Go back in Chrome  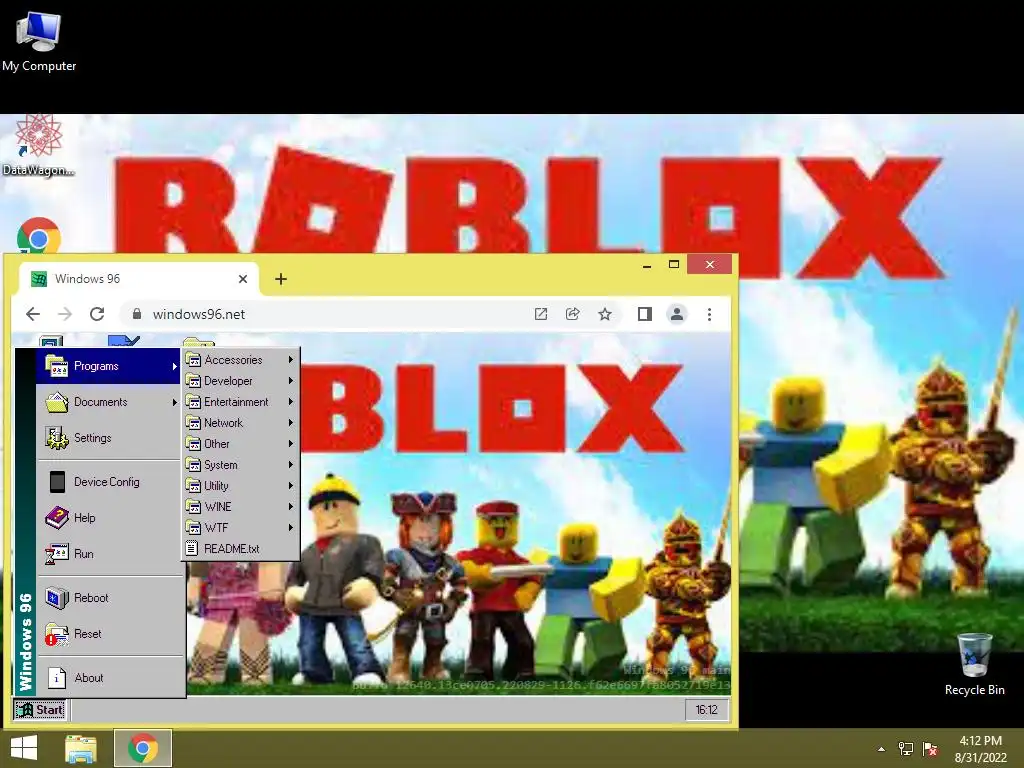33,314
